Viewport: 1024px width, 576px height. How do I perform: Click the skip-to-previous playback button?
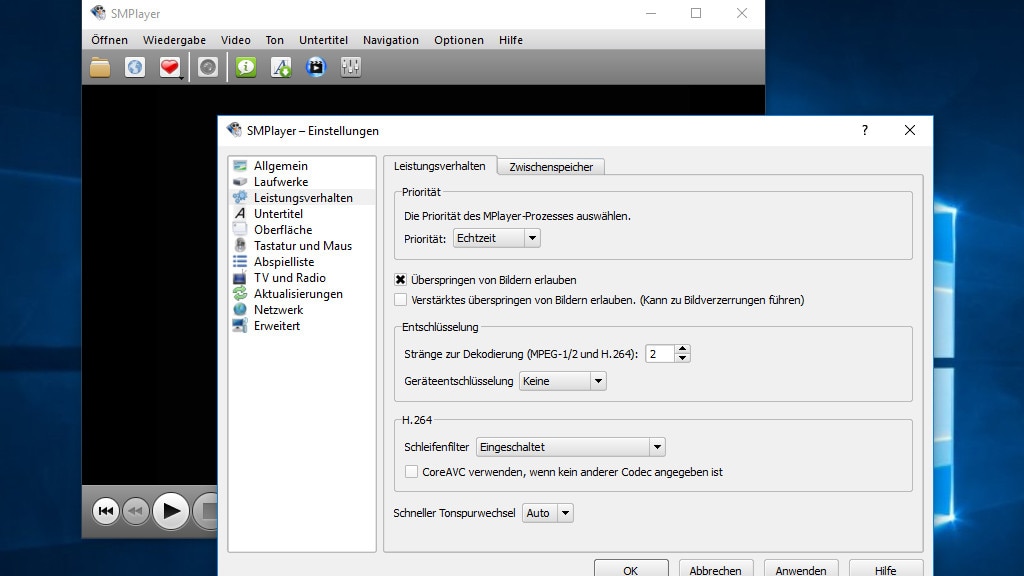click(105, 511)
